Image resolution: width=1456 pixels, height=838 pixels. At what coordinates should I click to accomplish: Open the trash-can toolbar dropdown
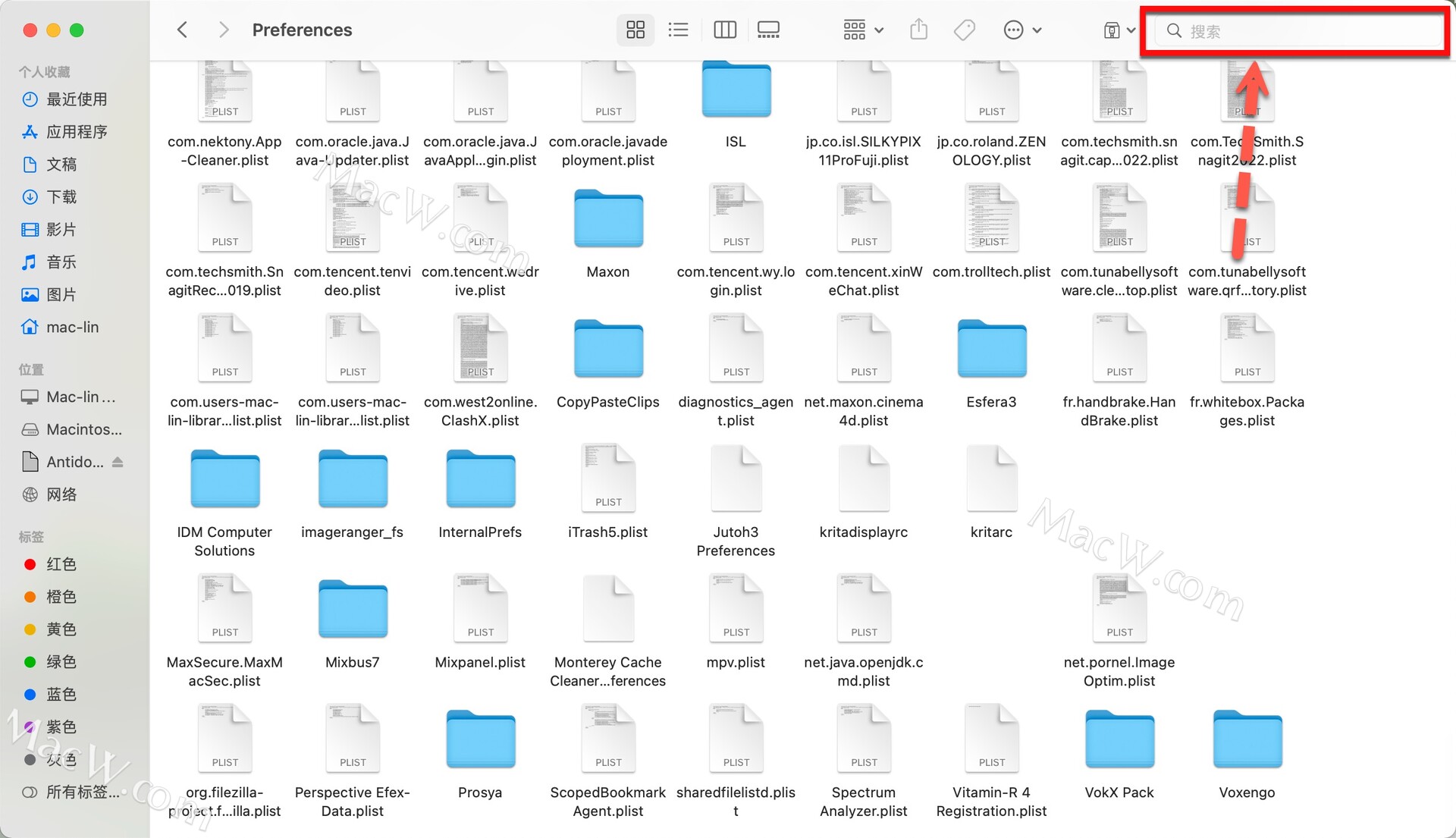pos(1119,30)
